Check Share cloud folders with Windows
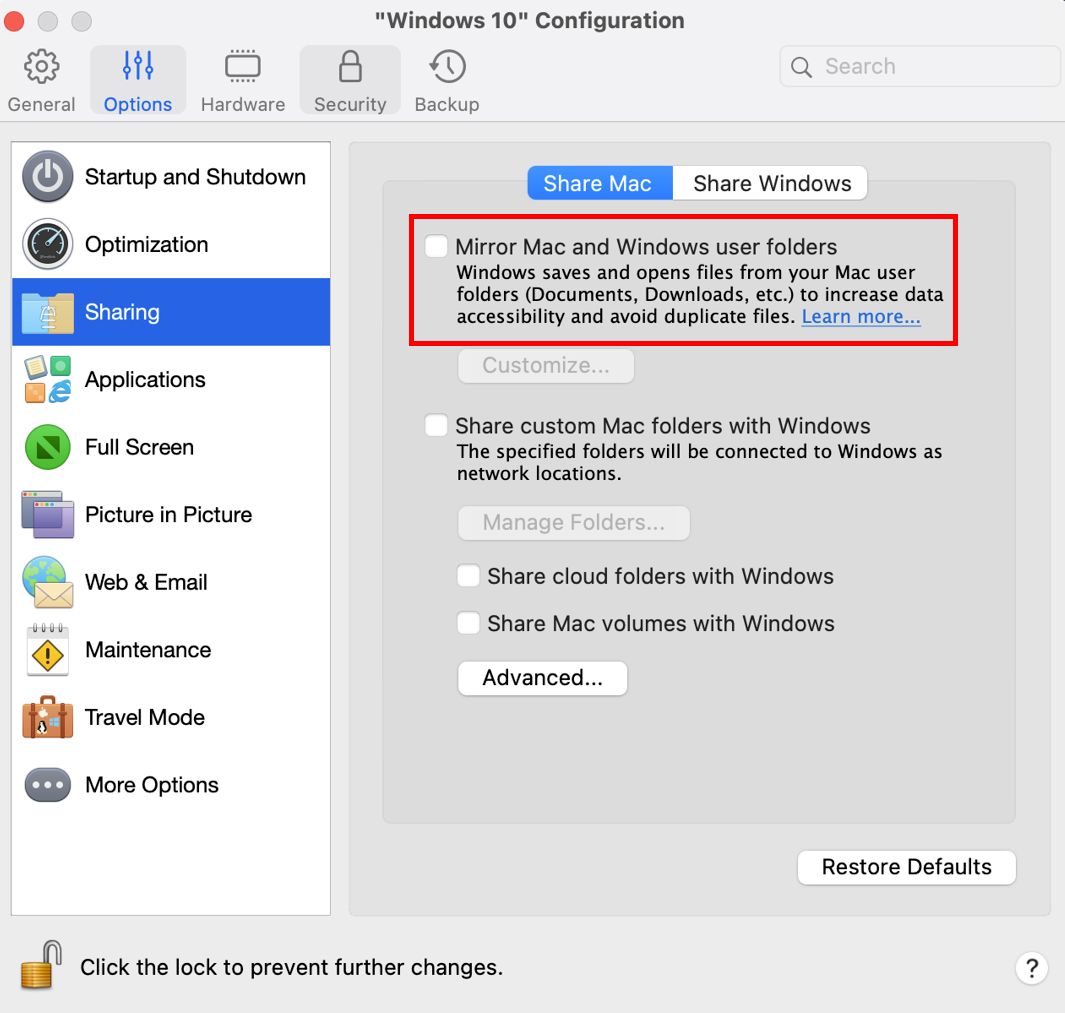1065x1013 pixels. [x=468, y=575]
